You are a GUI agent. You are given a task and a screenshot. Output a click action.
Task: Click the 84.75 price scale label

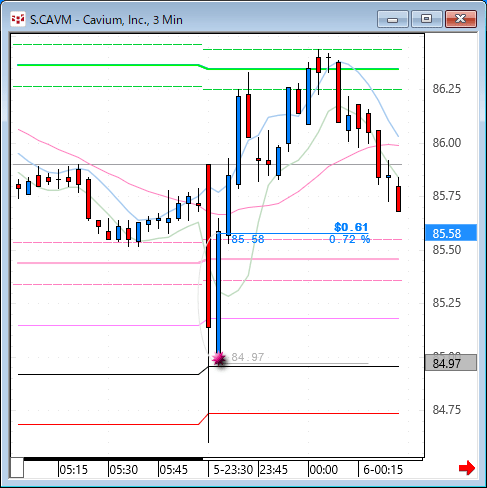(447, 410)
